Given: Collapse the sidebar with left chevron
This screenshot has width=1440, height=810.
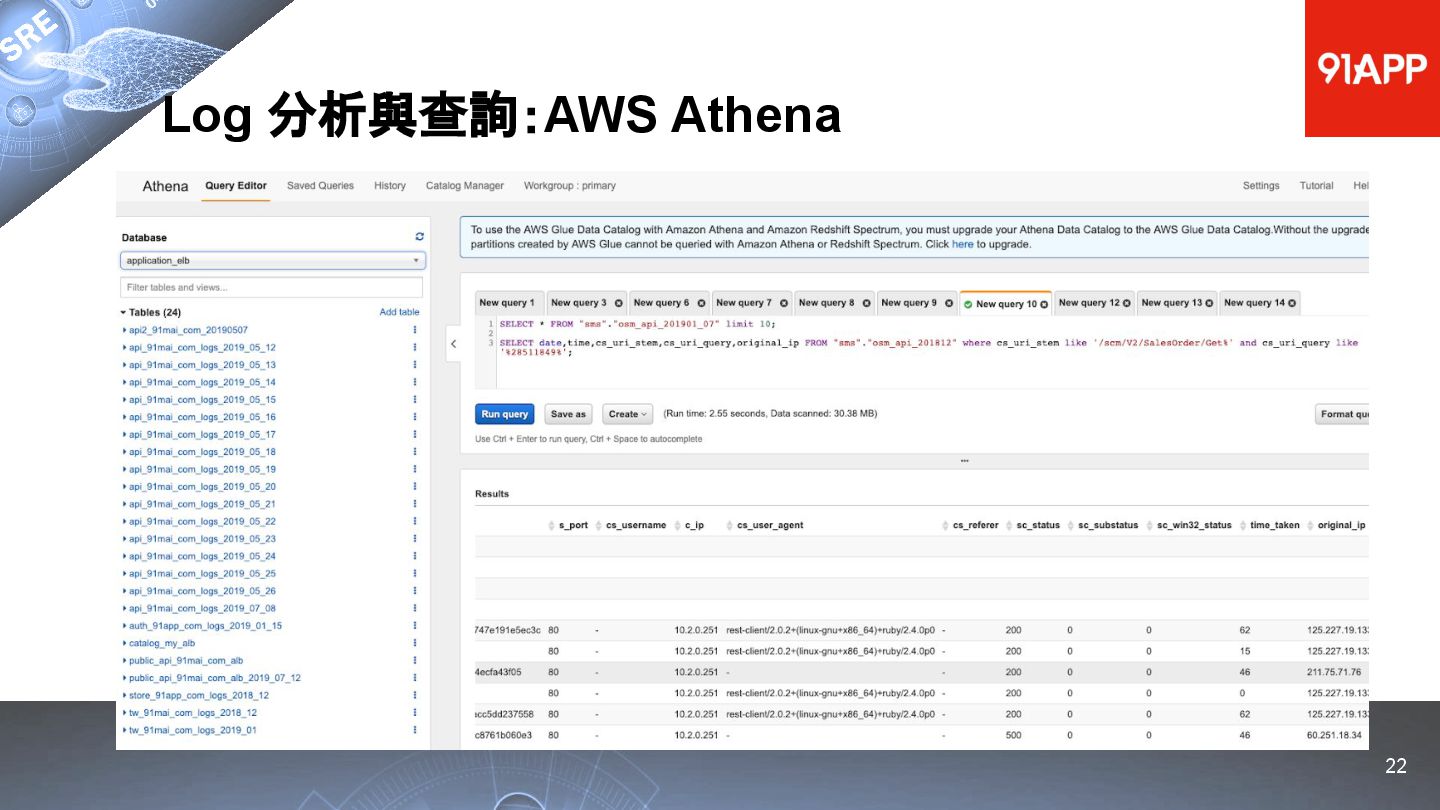Looking at the screenshot, I should (x=453, y=343).
